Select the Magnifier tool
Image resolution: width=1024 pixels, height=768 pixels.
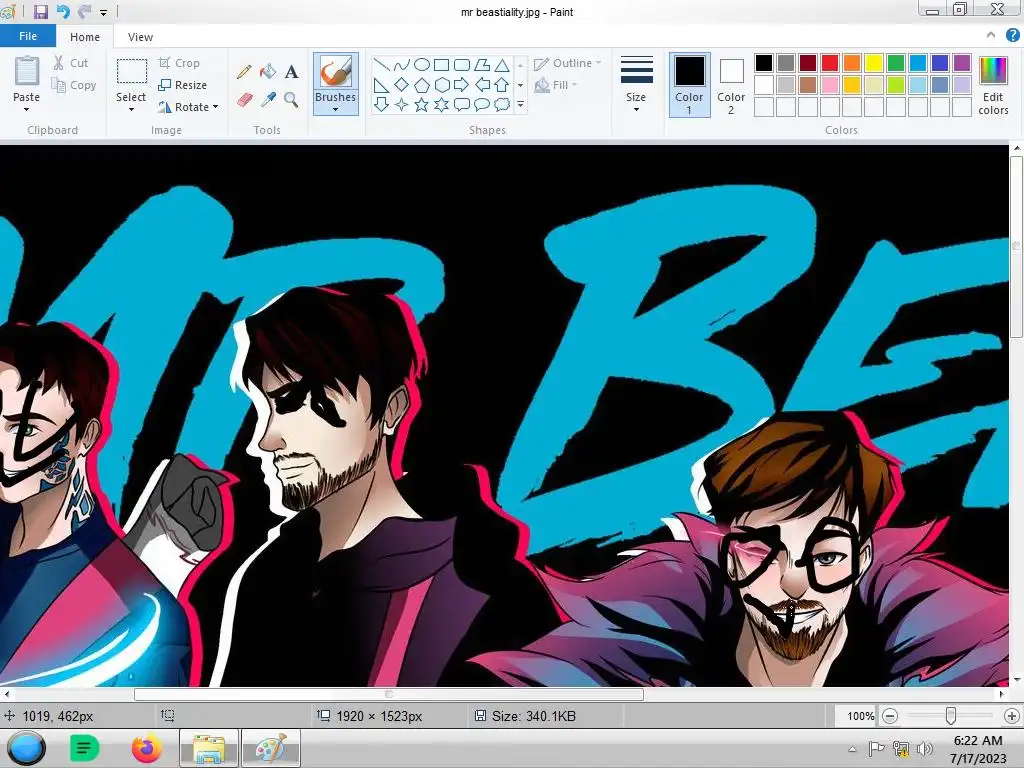pyautogui.click(x=291, y=99)
